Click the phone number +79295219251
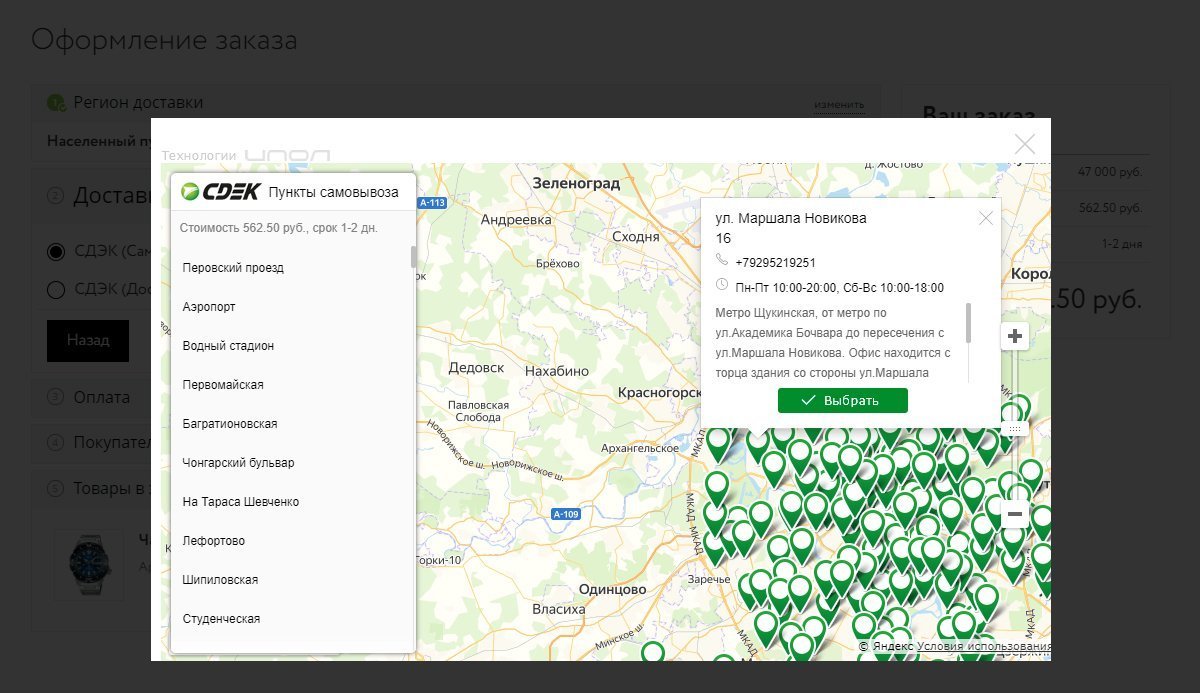 pyautogui.click(x=775, y=263)
